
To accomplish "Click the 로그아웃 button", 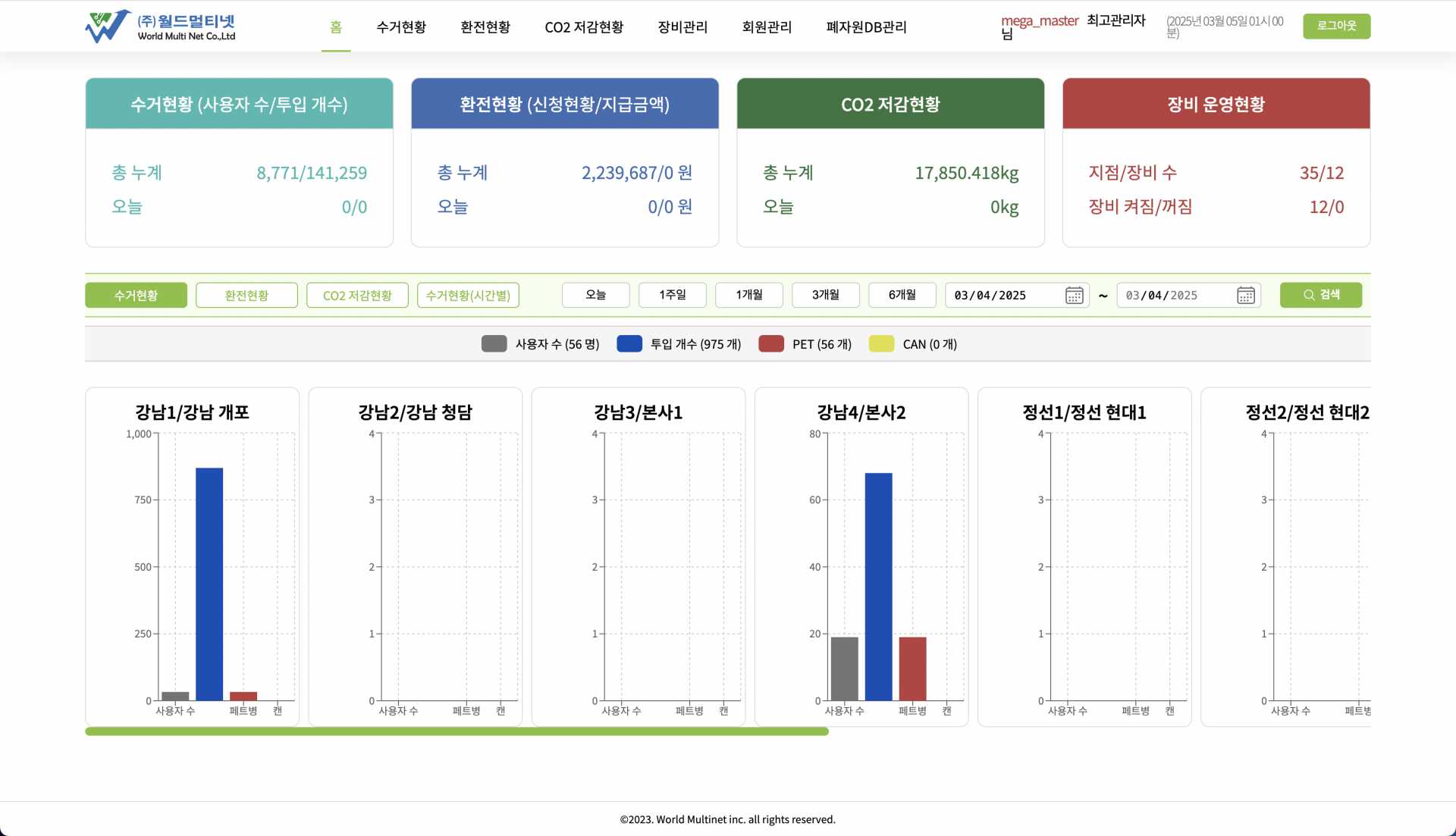I will (1336, 26).
